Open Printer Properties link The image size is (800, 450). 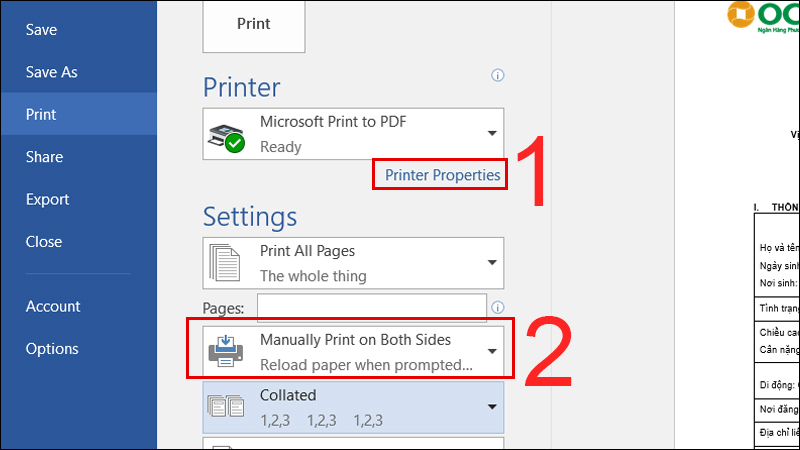442,175
